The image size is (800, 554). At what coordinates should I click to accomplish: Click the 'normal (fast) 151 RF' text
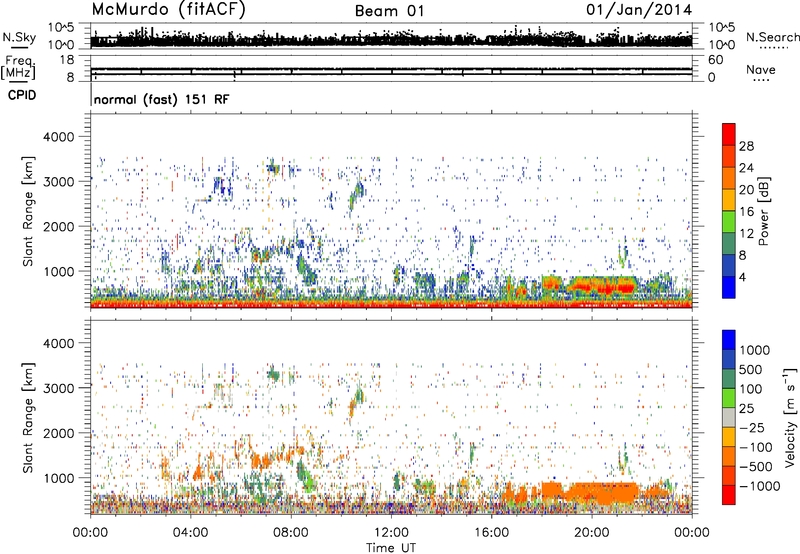(161, 99)
